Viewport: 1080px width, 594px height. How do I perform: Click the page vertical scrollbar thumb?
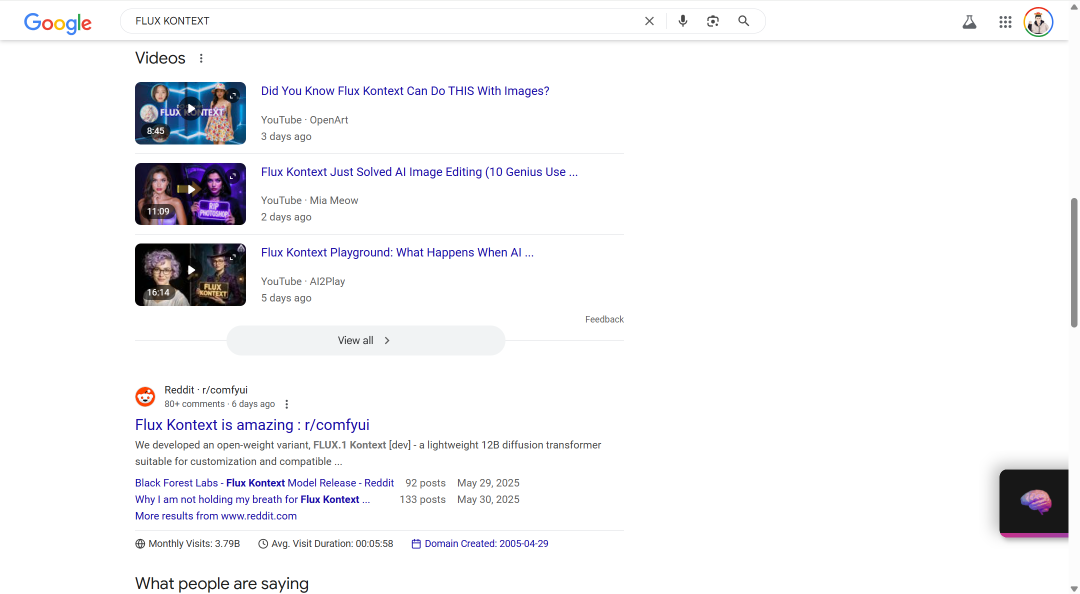1074,262
